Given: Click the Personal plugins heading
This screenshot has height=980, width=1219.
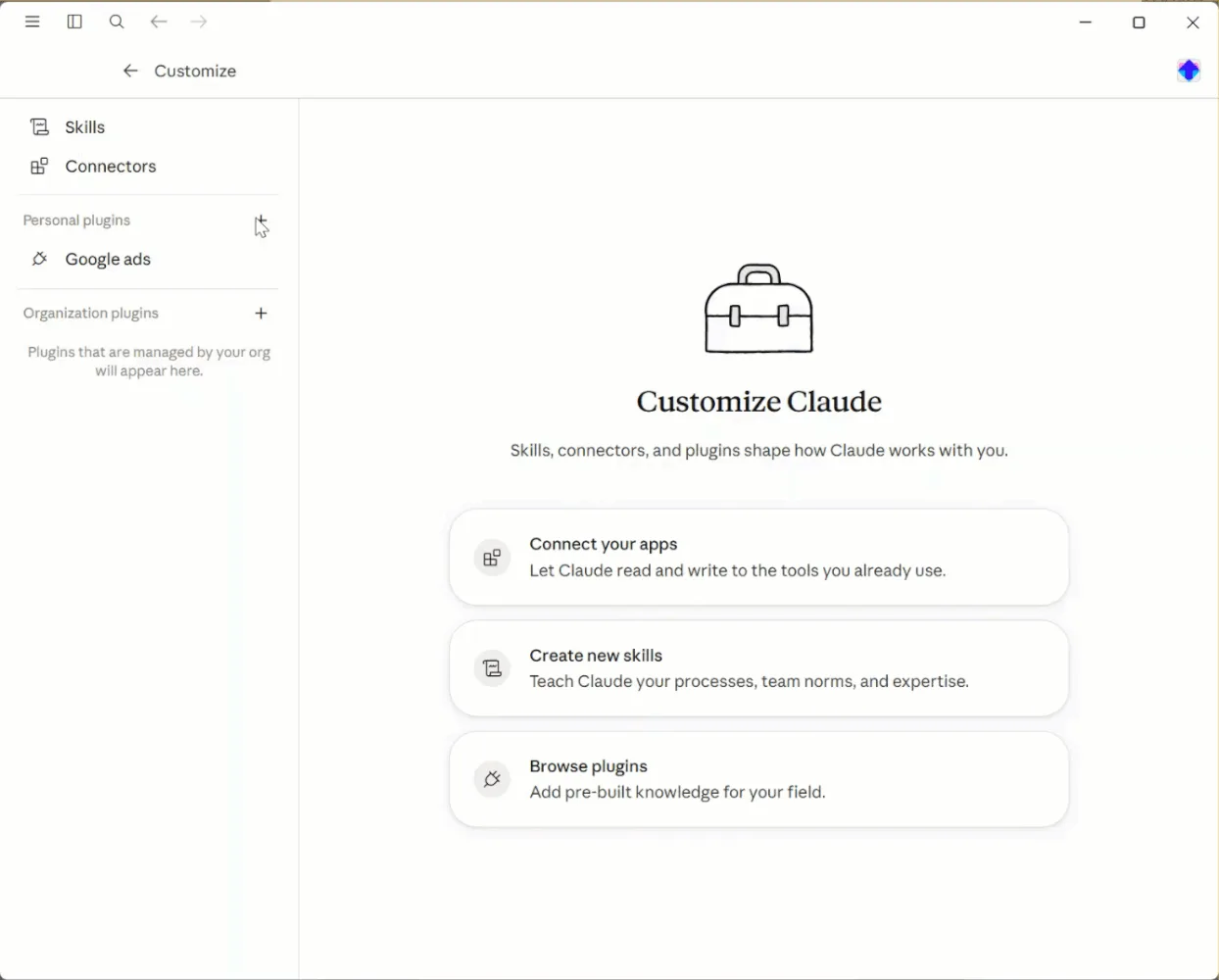Looking at the screenshot, I should click(x=76, y=220).
